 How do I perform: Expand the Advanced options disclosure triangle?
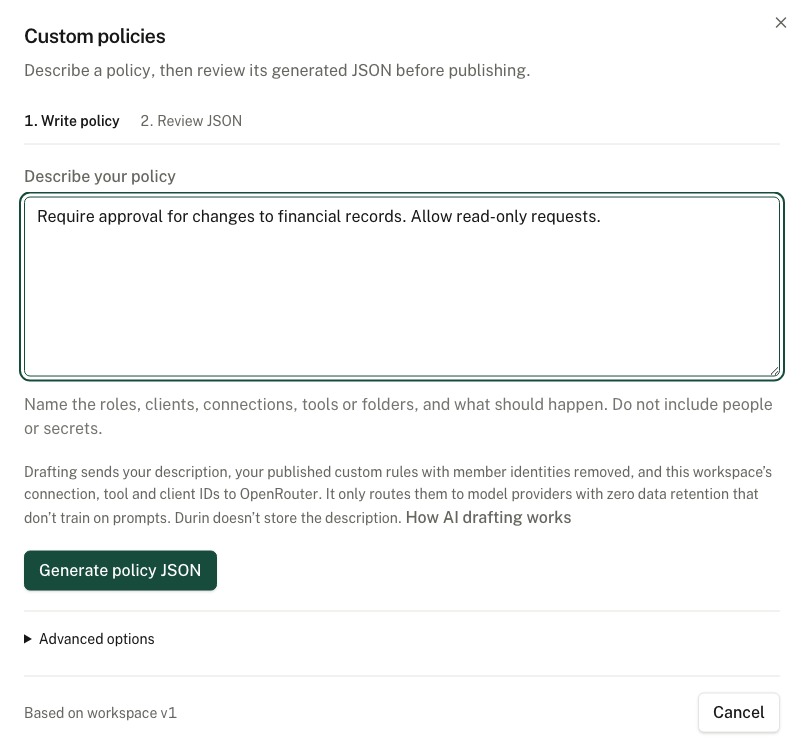point(28,639)
